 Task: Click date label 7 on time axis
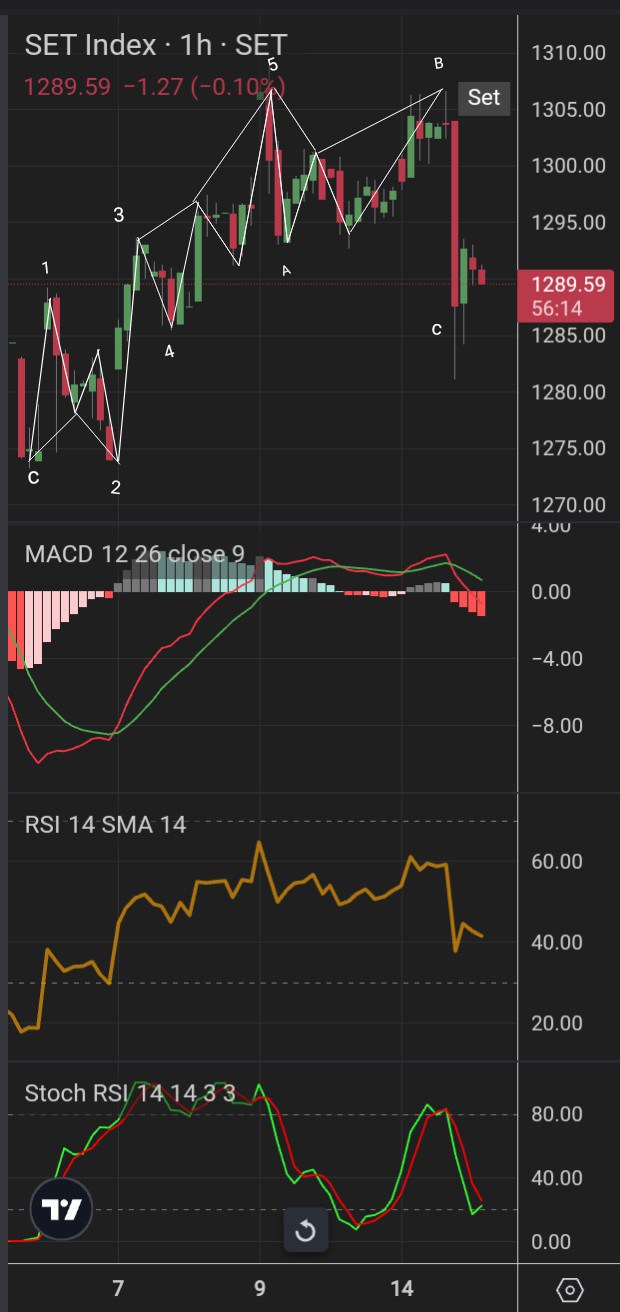(x=118, y=1288)
